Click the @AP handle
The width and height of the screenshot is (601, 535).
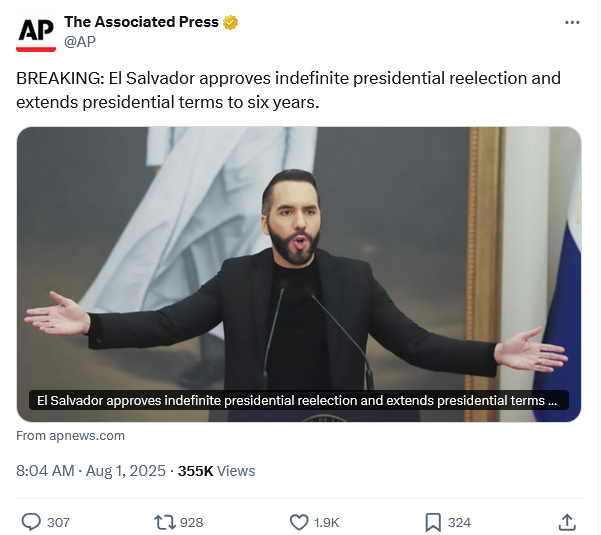tap(81, 42)
